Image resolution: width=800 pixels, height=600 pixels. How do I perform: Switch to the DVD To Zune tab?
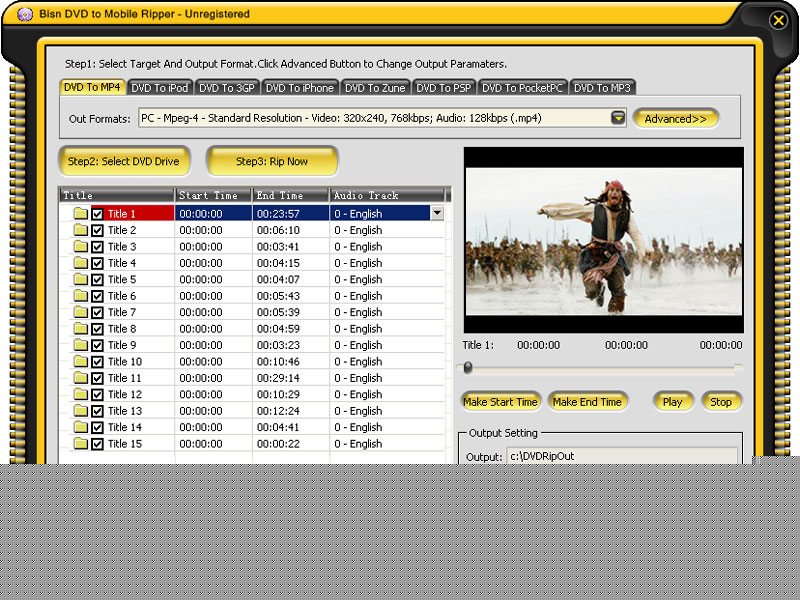(375, 88)
